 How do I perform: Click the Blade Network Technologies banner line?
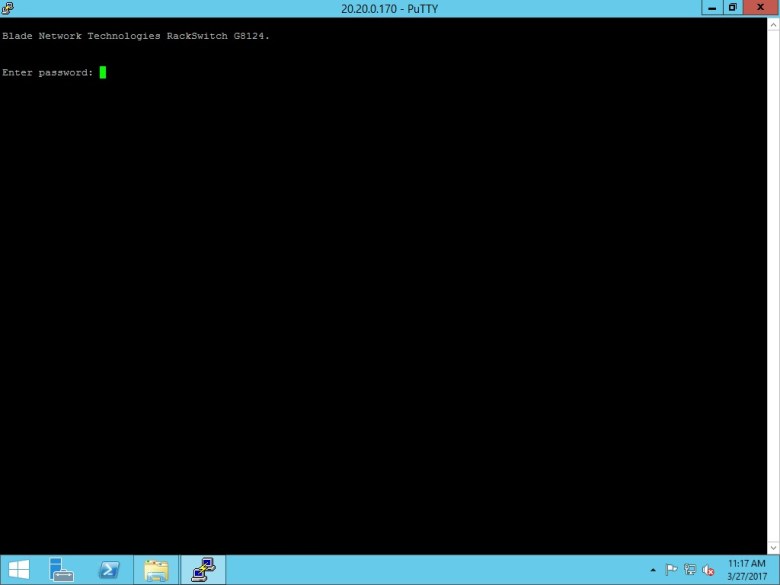136,36
